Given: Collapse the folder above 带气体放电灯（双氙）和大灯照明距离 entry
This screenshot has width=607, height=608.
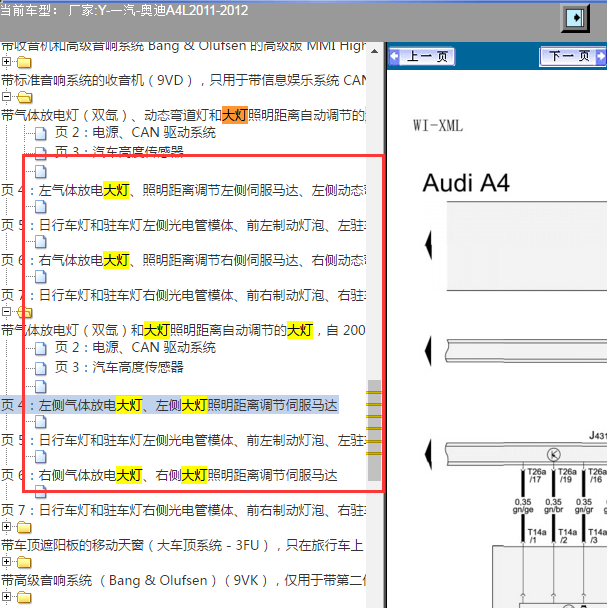Looking at the screenshot, I should [x=6, y=311].
